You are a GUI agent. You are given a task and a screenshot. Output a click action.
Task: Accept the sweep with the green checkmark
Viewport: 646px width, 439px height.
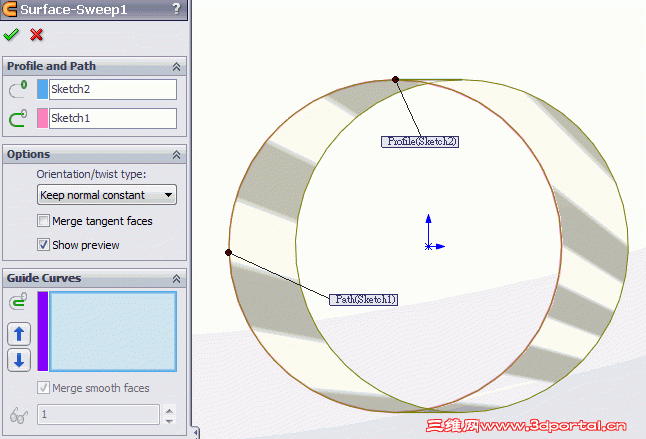tap(11, 35)
